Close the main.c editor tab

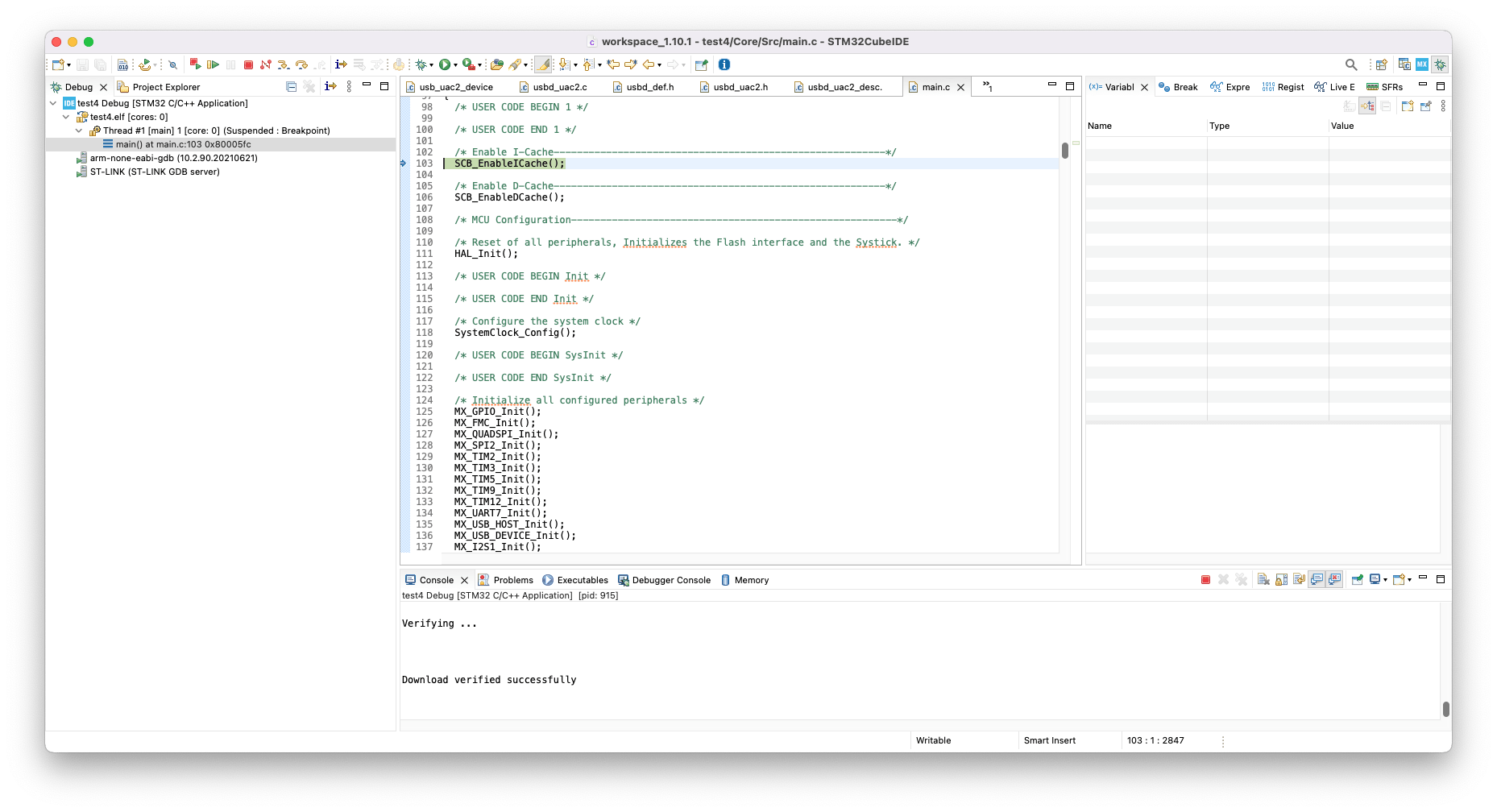(x=960, y=87)
